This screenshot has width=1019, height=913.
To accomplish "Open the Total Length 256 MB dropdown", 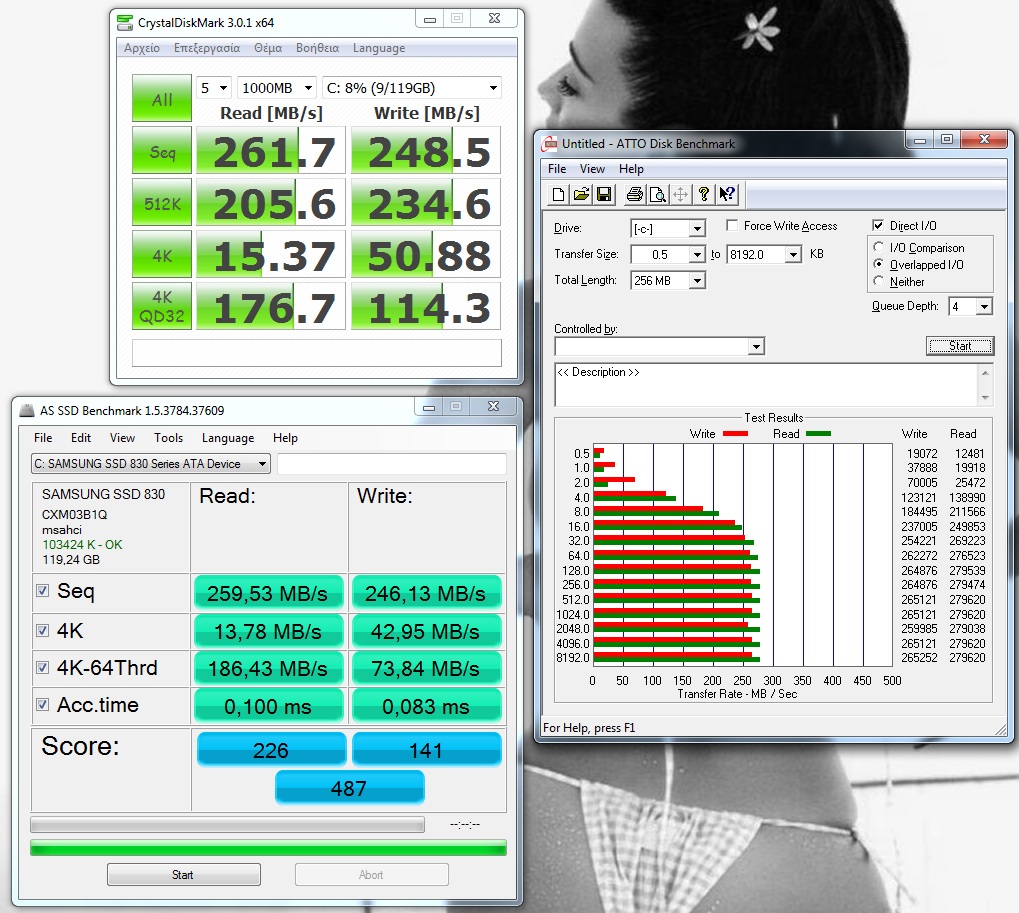I will pos(697,281).
